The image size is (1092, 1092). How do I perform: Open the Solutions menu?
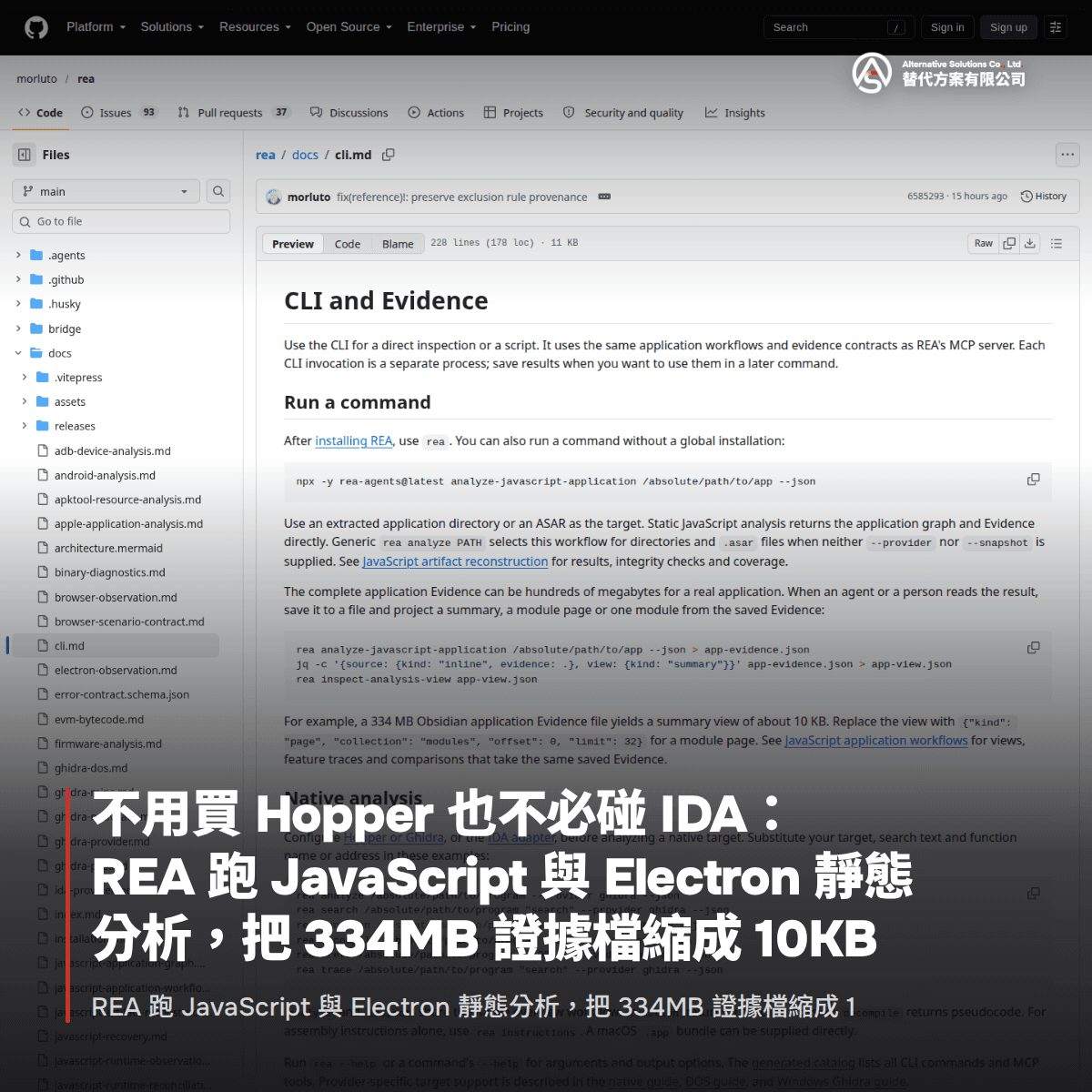[x=172, y=27]
